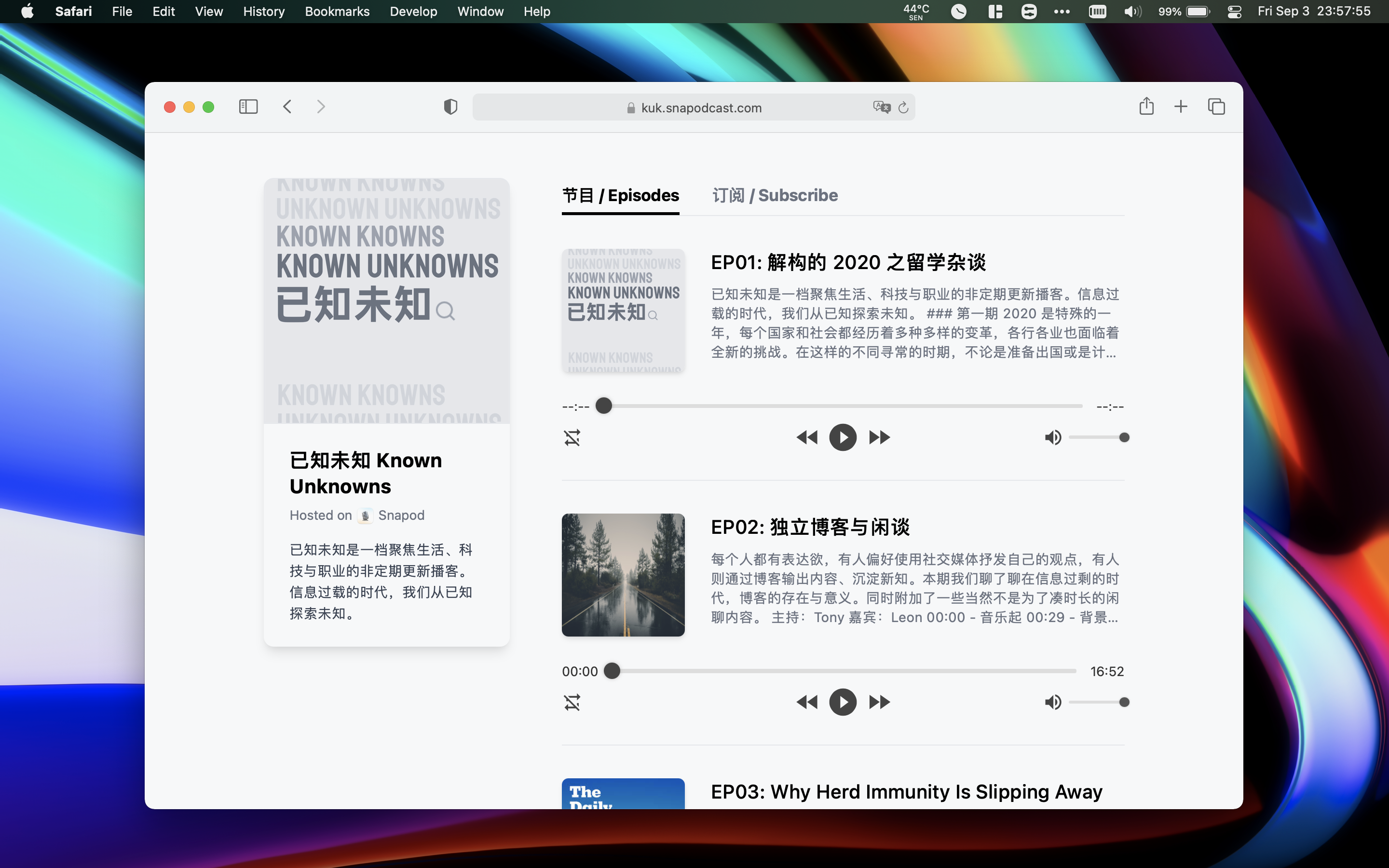Play episode EP02 独立博客与闲谈
The width and height of the screenshot is (1389, 868).
click(842, 702)
